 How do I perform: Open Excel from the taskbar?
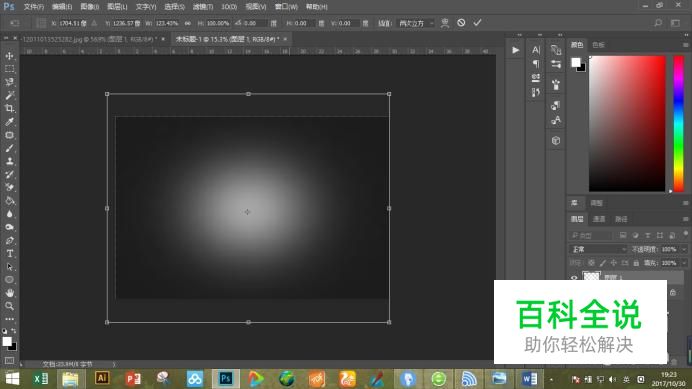41,378
